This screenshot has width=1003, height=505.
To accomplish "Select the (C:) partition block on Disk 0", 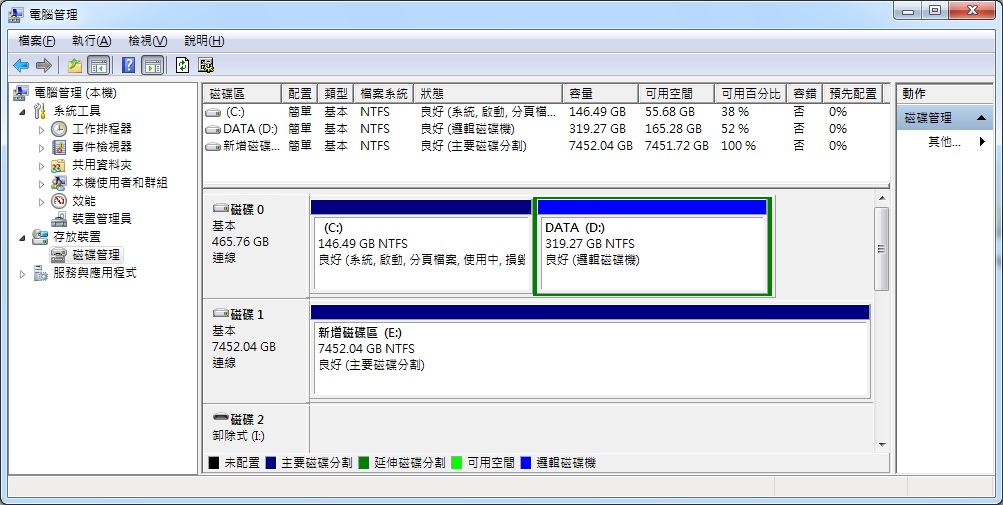I will [x=422, y=247].
